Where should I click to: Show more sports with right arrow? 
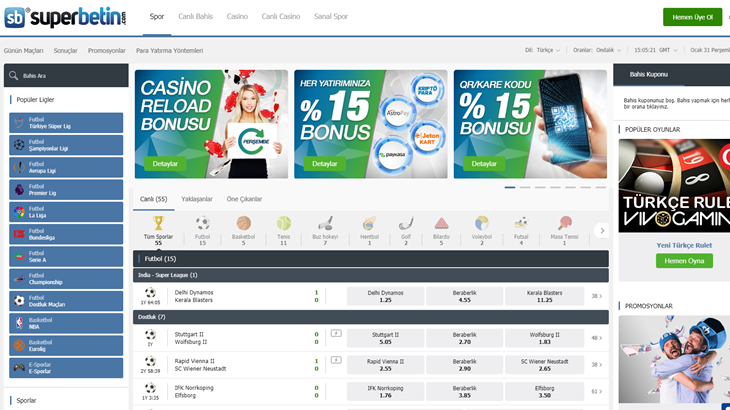pos(602,231)
